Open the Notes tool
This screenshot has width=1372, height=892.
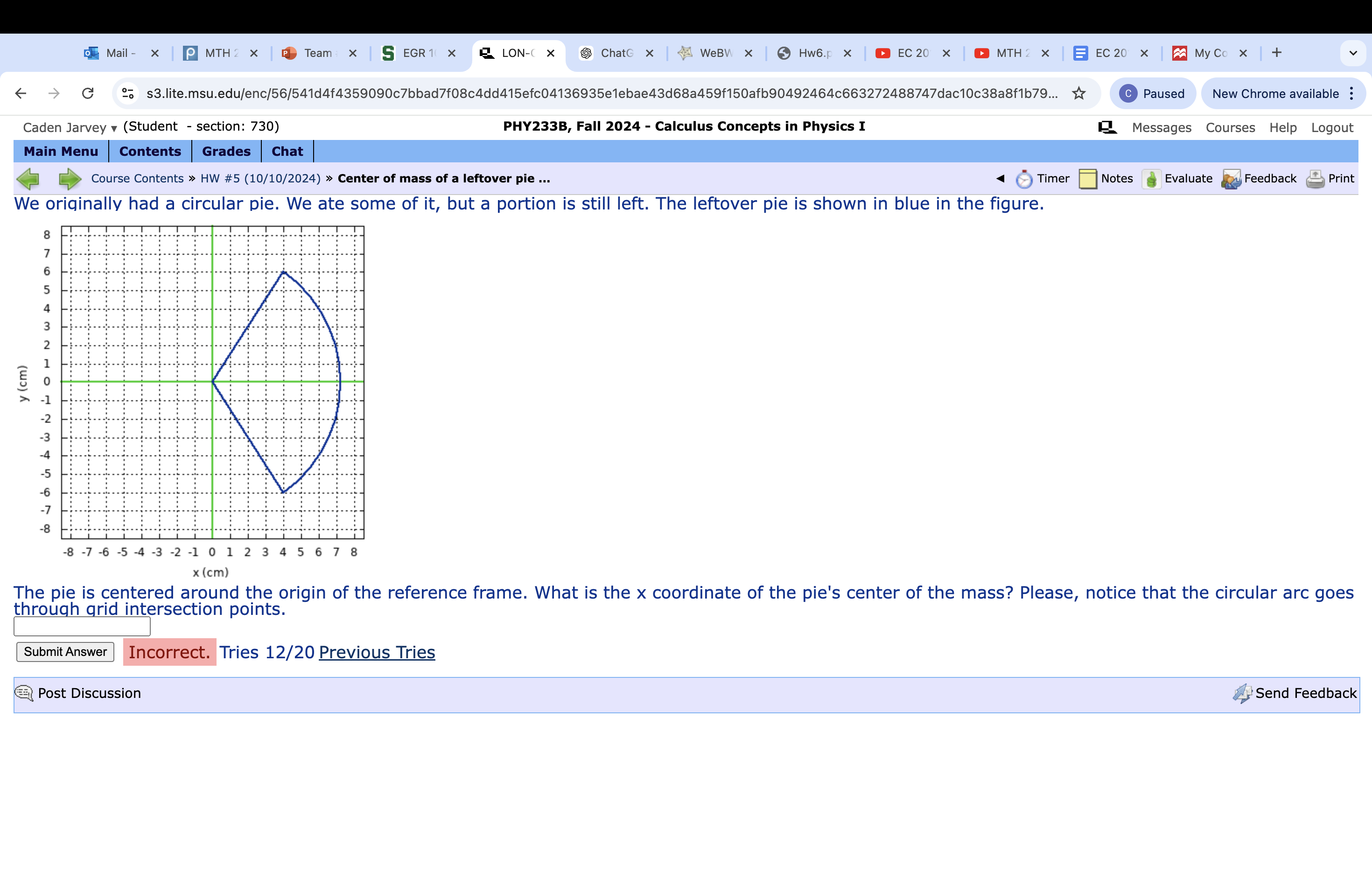tap(1106, 179)
